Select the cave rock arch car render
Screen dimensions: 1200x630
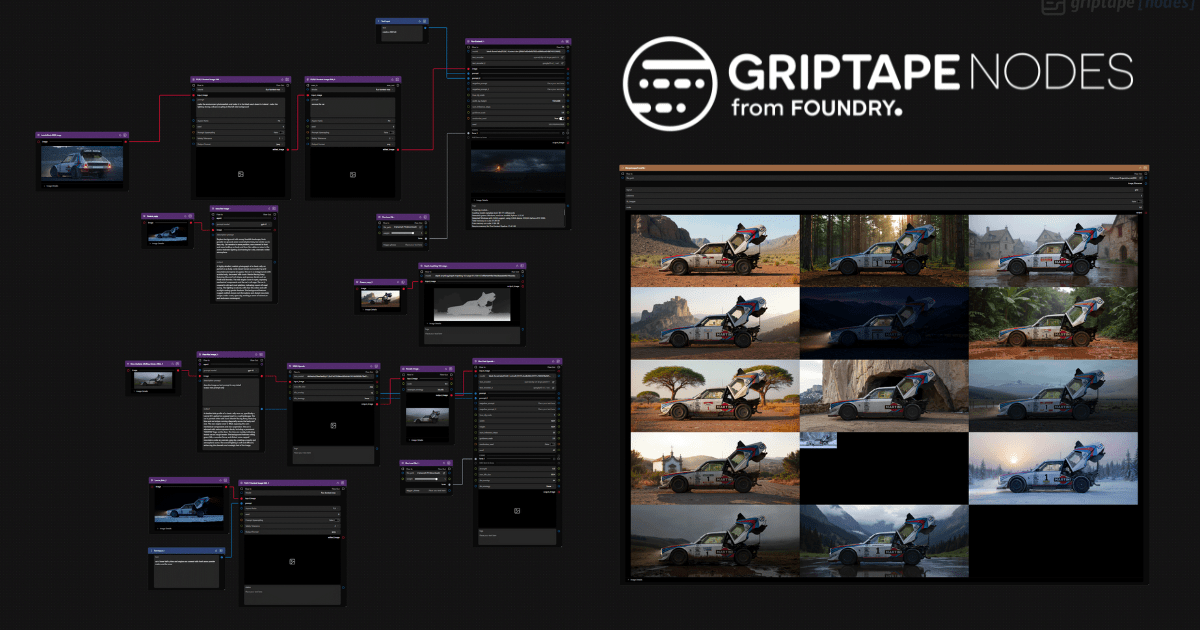click(x=884, y=395)
